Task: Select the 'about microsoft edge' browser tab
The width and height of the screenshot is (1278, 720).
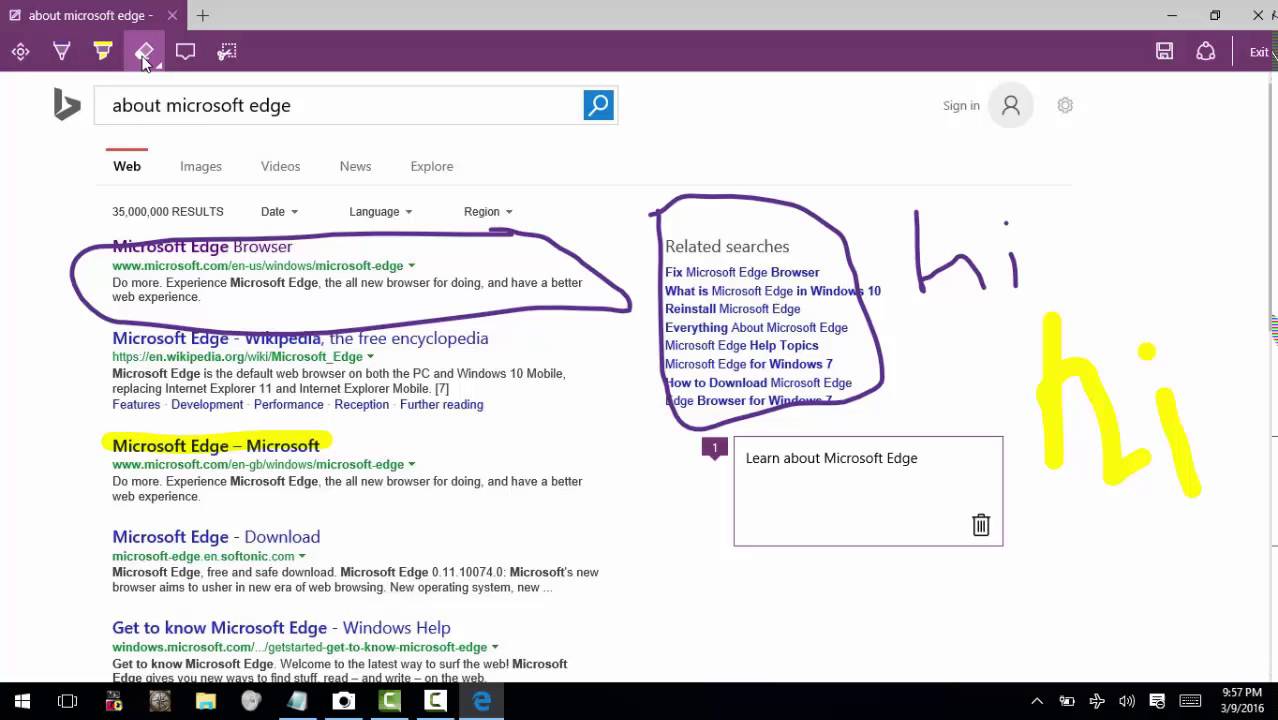Action: pyautogui.click(x=92, y=15)
